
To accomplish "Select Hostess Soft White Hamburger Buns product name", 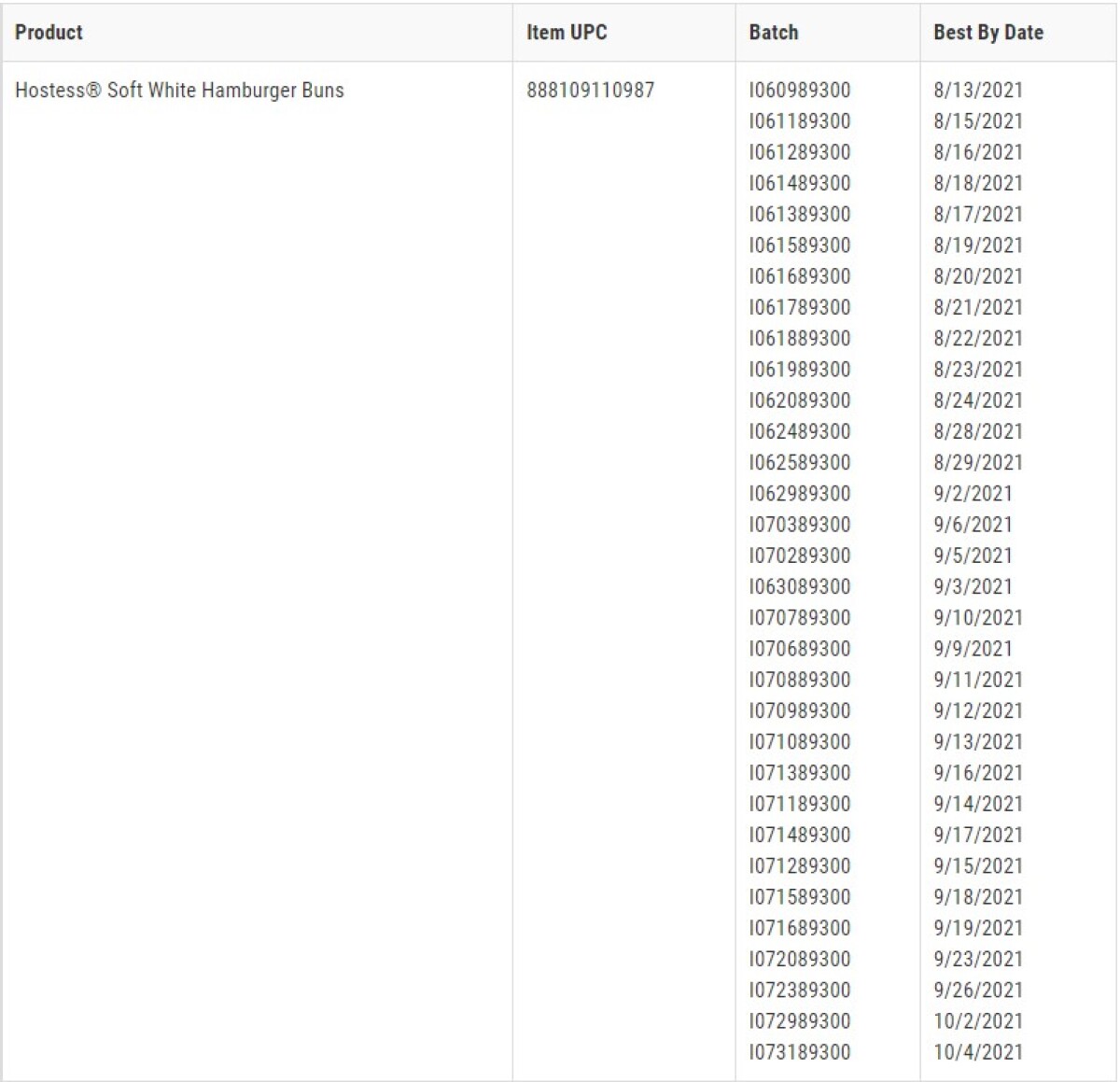I will [x=179, y=91].
